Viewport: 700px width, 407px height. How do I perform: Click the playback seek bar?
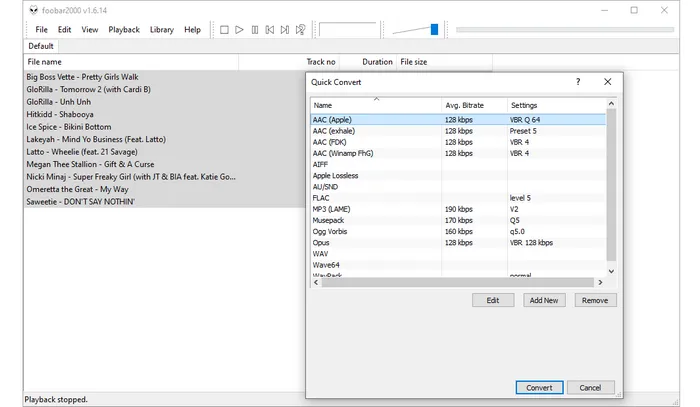[x=565, y=30]
